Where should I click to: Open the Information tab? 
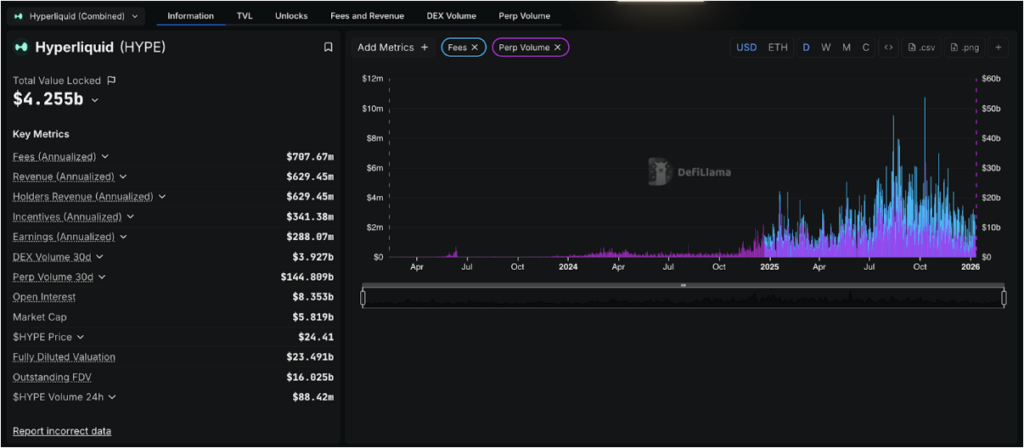click(x=191, y=16)
